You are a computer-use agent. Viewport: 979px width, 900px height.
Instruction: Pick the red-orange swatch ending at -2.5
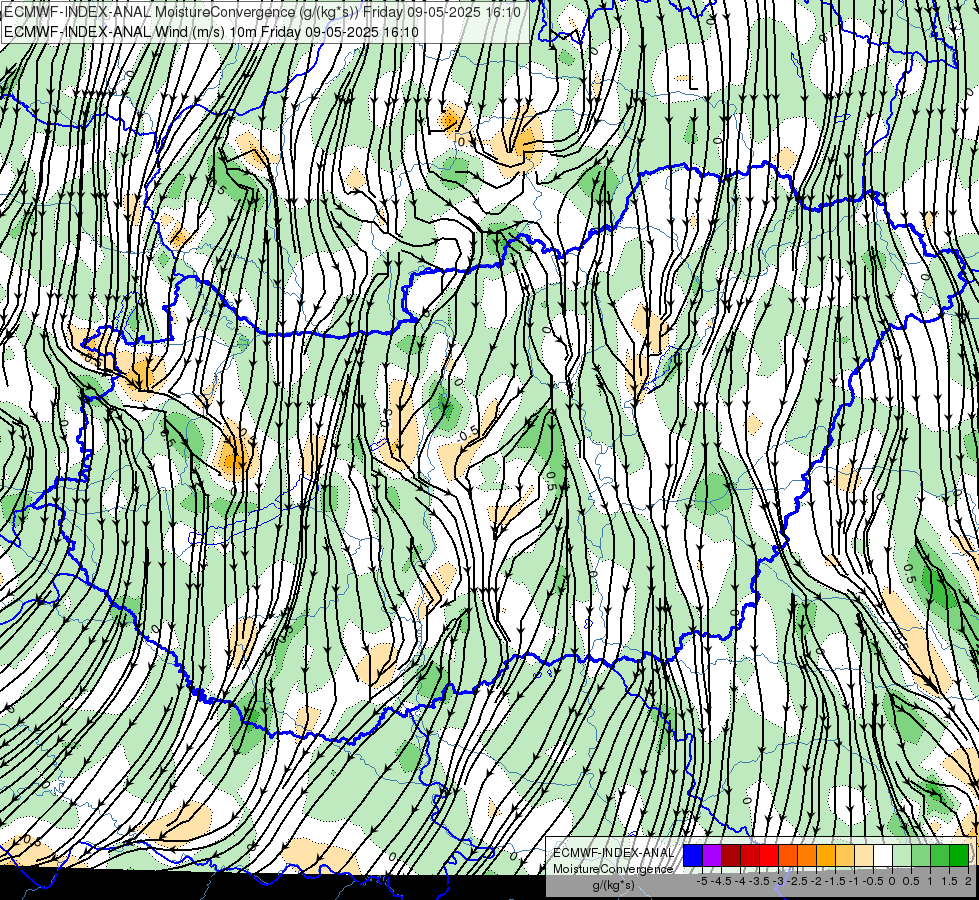pyautogui.click(x=788, y=855)
